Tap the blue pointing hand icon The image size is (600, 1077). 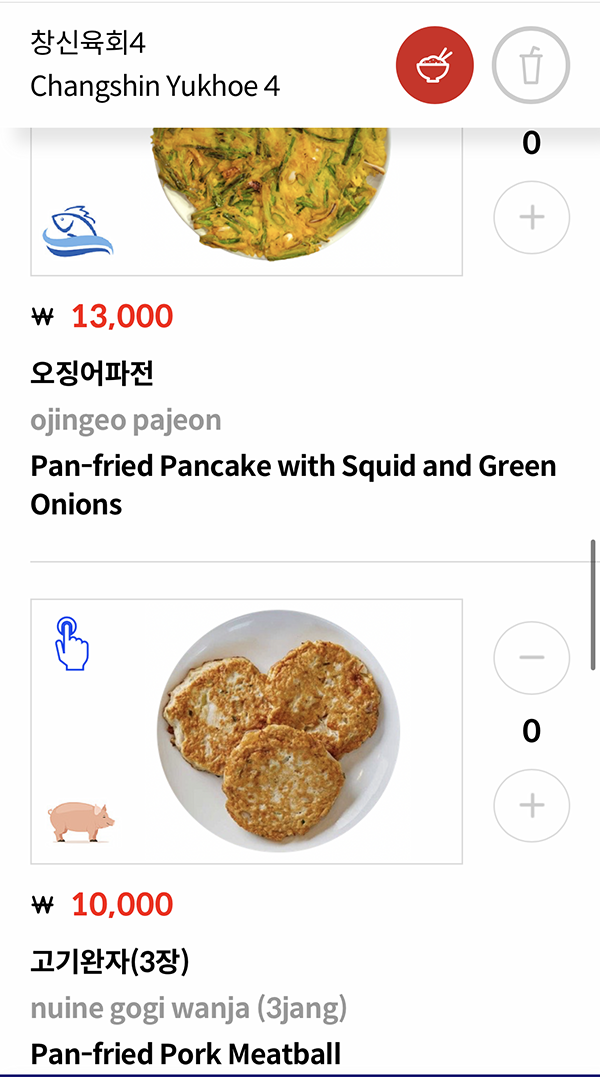coord(71,643)
